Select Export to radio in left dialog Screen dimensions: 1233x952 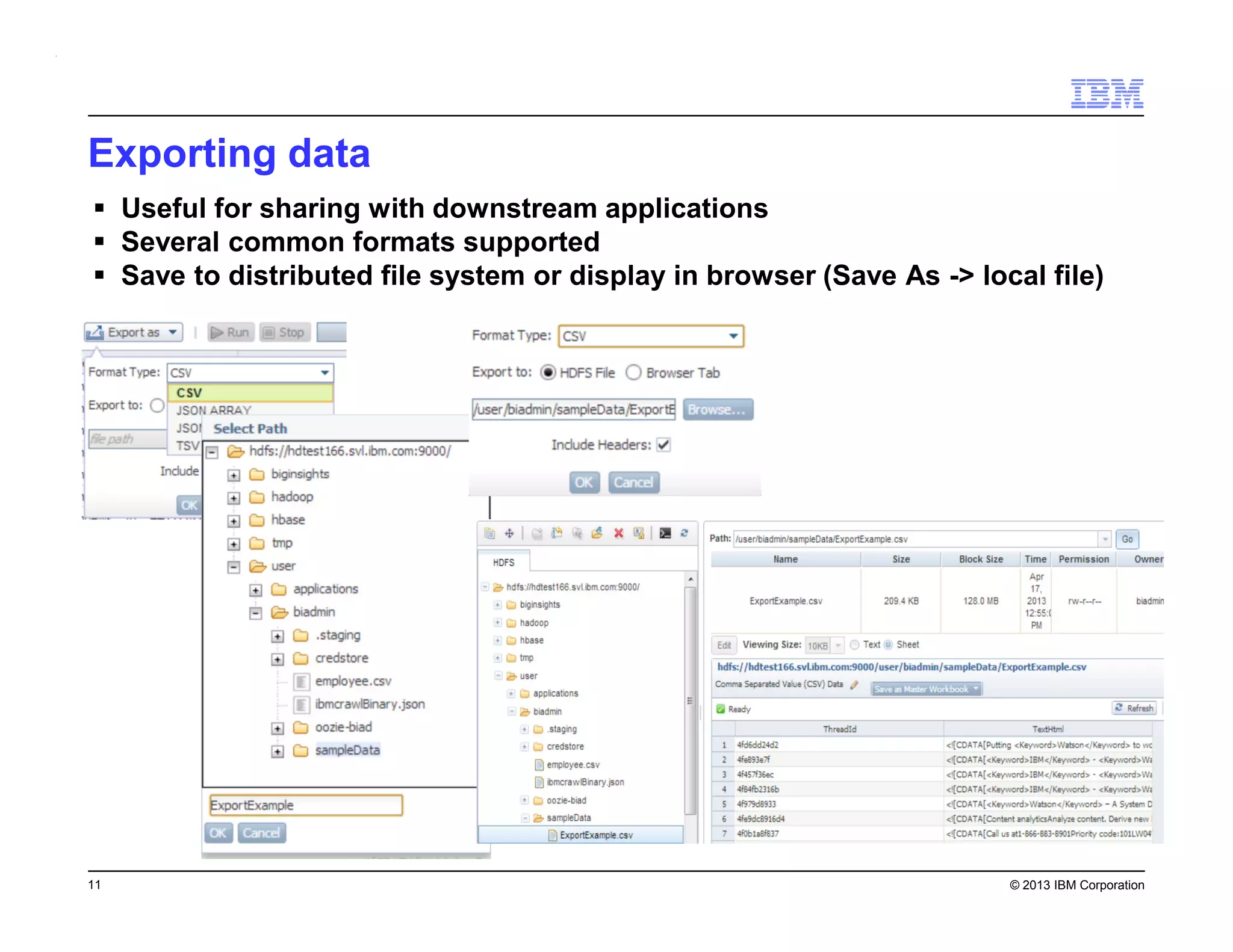click(157, 406)
